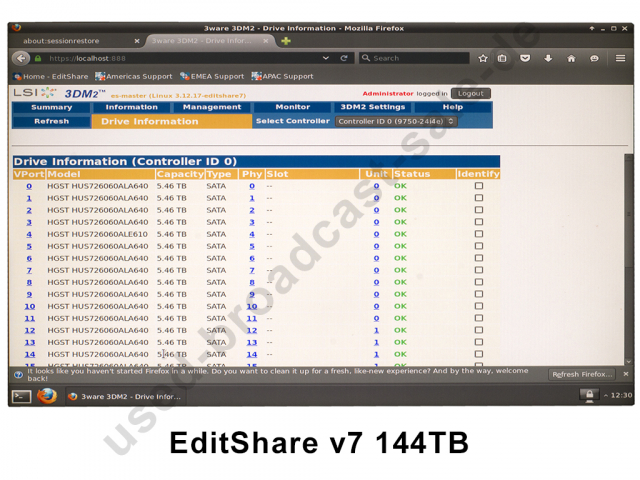The height and width of the screenshot is (480, 640).
Task: Open the terminal icon in taskbar
Action: [21, 396]
